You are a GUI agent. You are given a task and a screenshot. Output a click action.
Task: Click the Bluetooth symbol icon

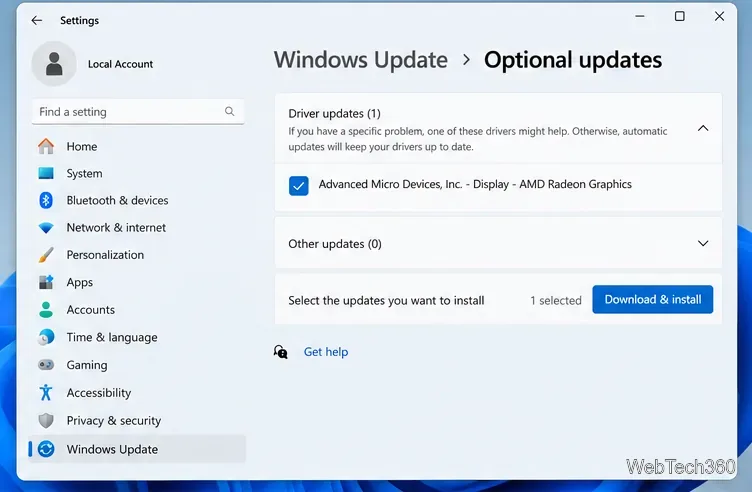46,200
